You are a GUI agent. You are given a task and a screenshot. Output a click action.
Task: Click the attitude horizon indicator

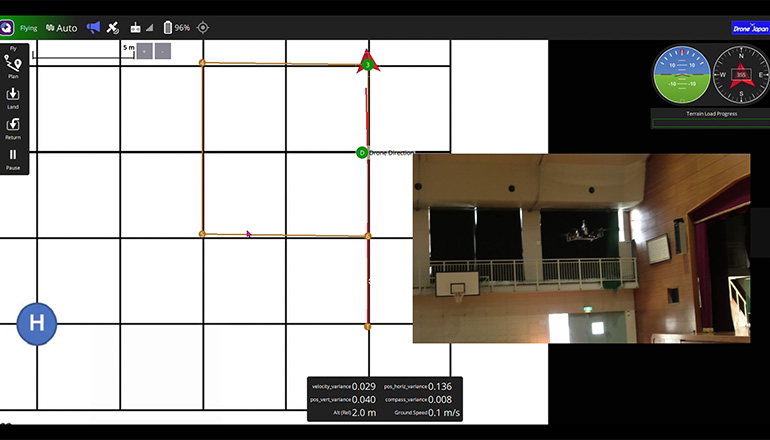[681, 75]
